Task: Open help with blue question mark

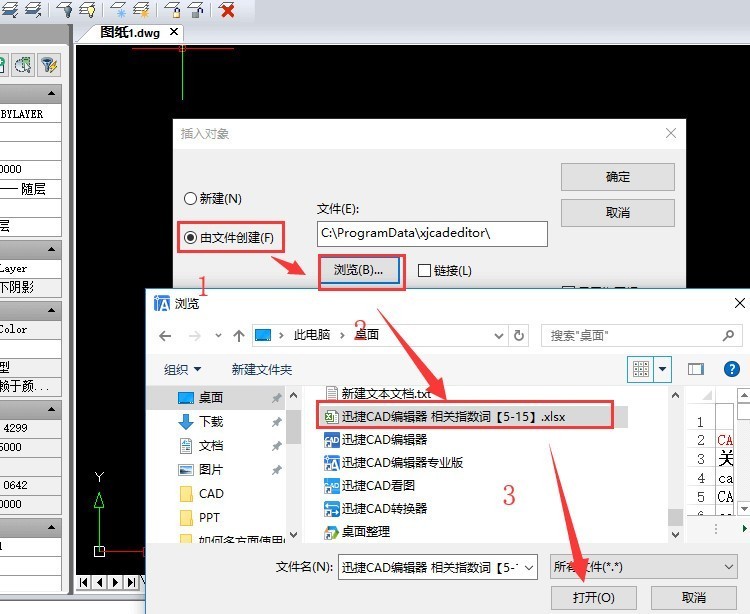Action: coord(732,369)
